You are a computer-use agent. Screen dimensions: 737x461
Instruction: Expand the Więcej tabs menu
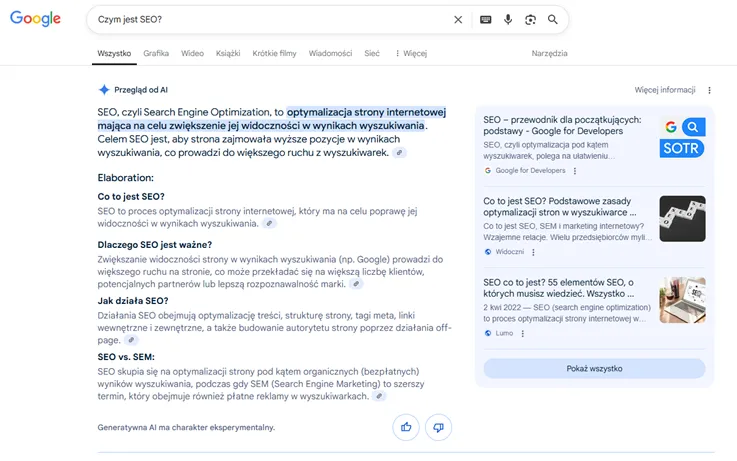pyautogui.click(x=411, y=53)
